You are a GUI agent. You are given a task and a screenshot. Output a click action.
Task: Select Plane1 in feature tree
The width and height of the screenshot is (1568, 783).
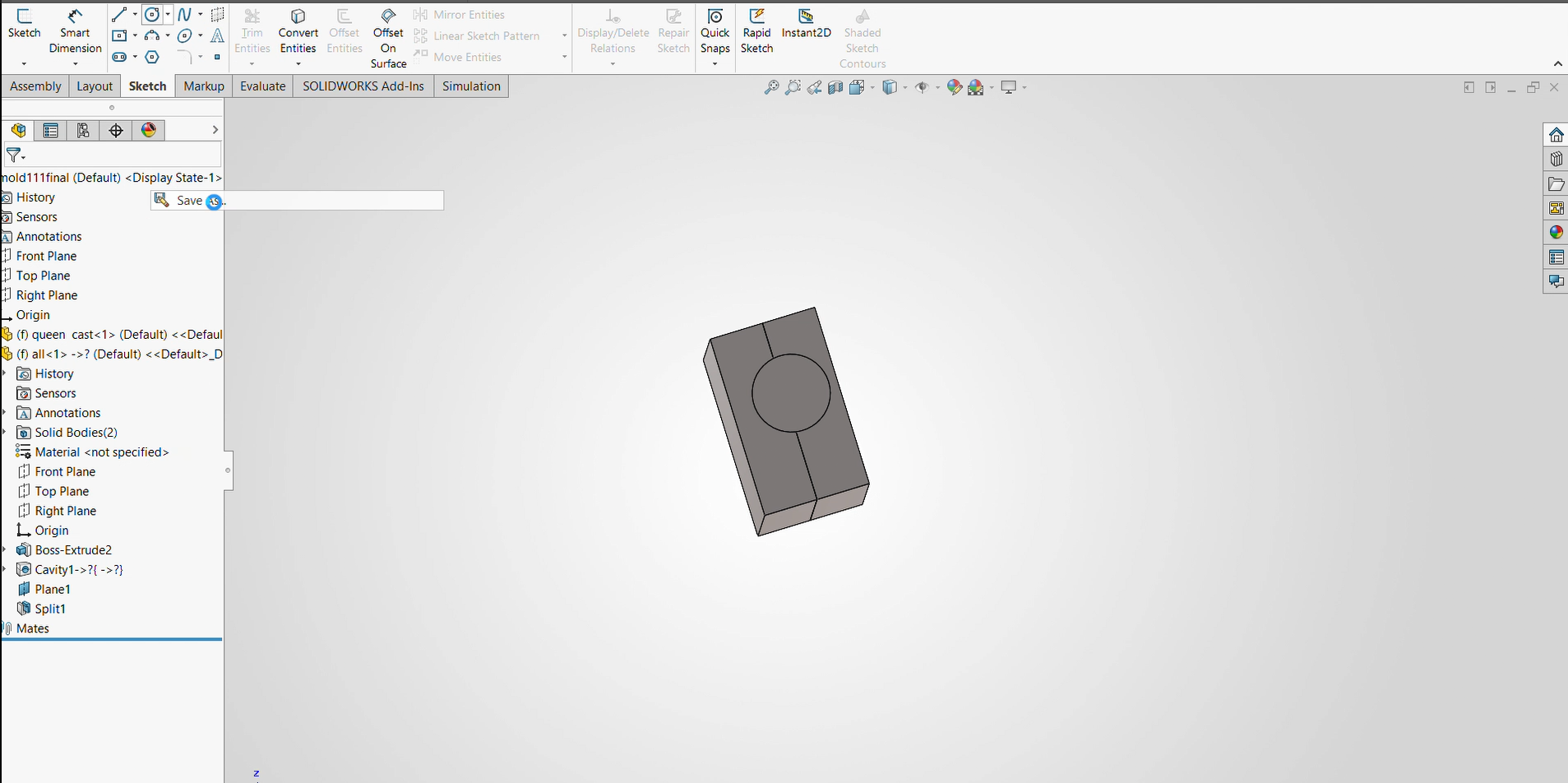click(x=52, y=589)
